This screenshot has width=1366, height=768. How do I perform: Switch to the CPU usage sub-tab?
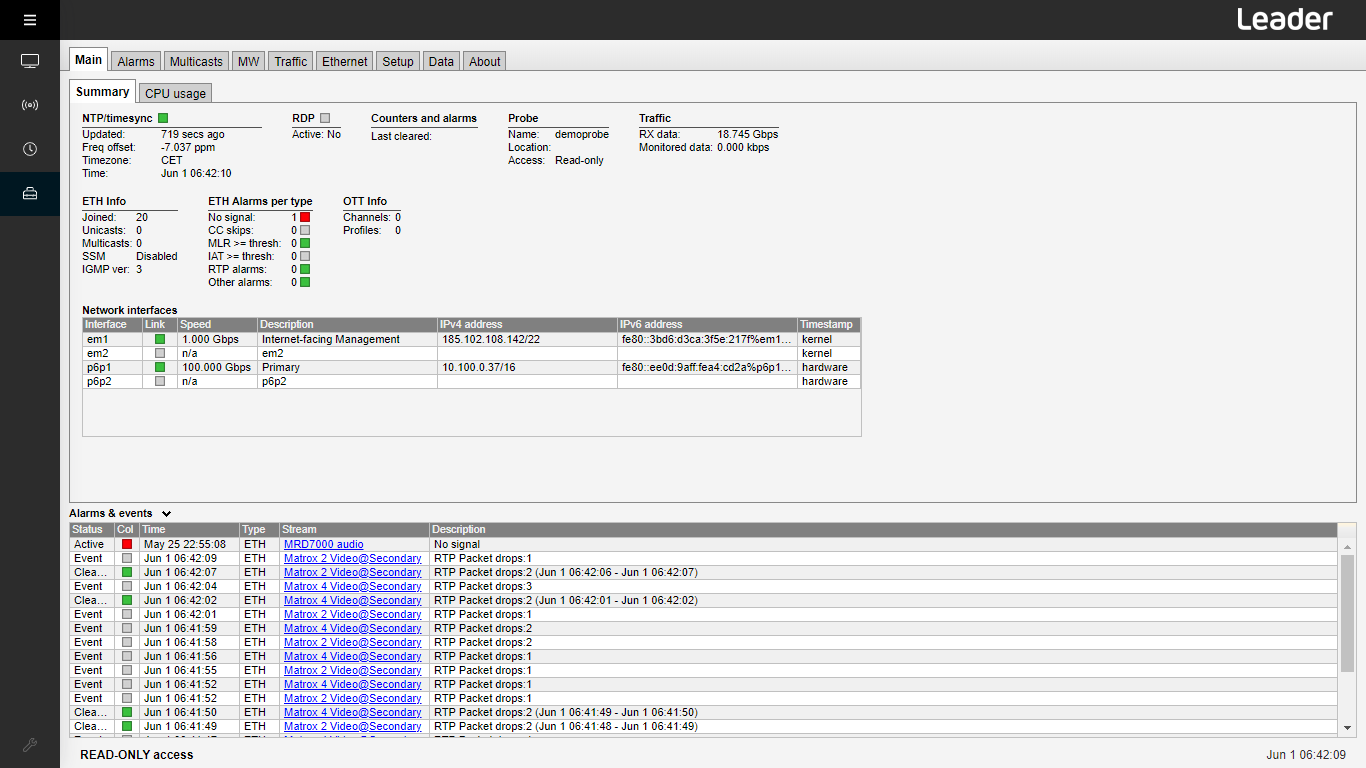175,93
